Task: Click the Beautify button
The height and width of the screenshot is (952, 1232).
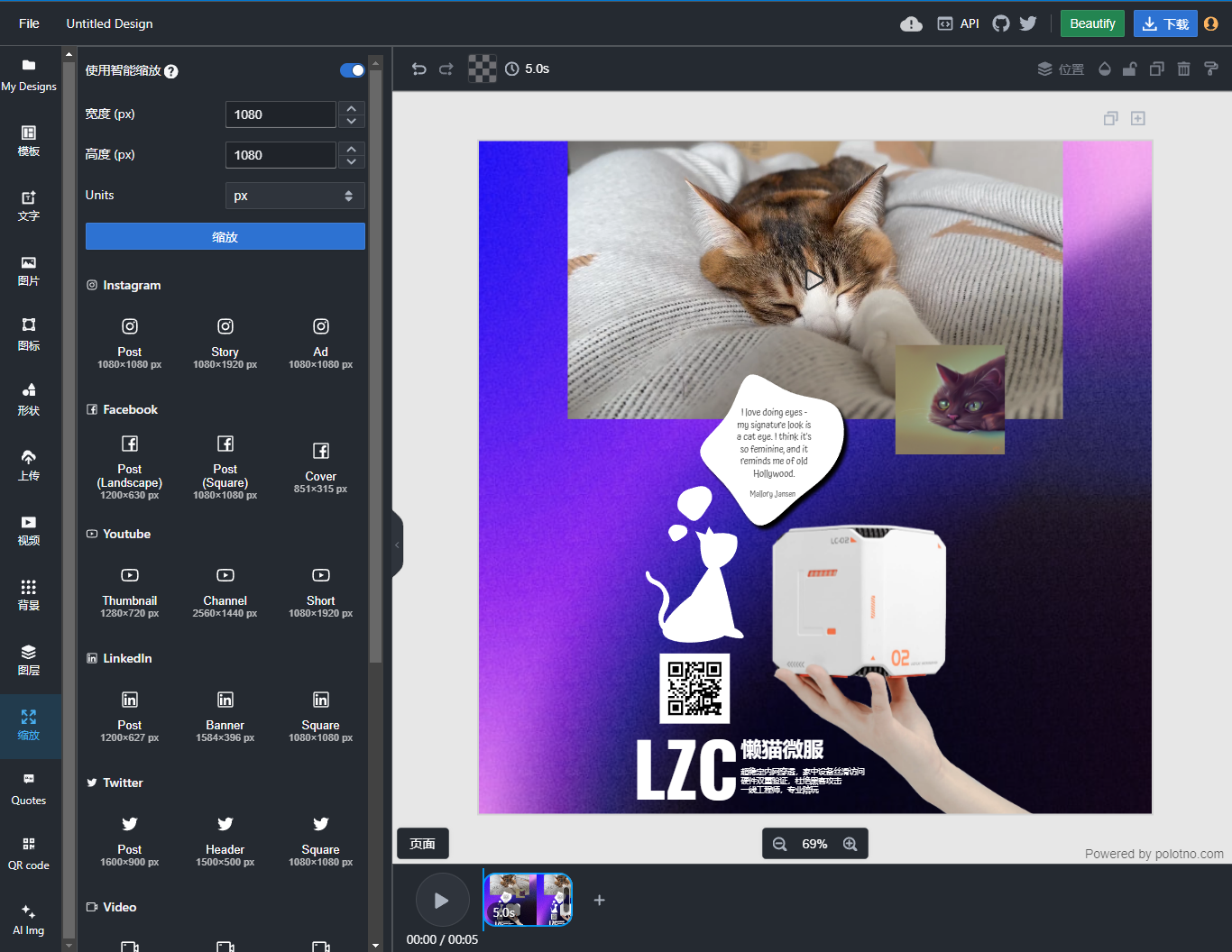Action: coord(1092,23)
